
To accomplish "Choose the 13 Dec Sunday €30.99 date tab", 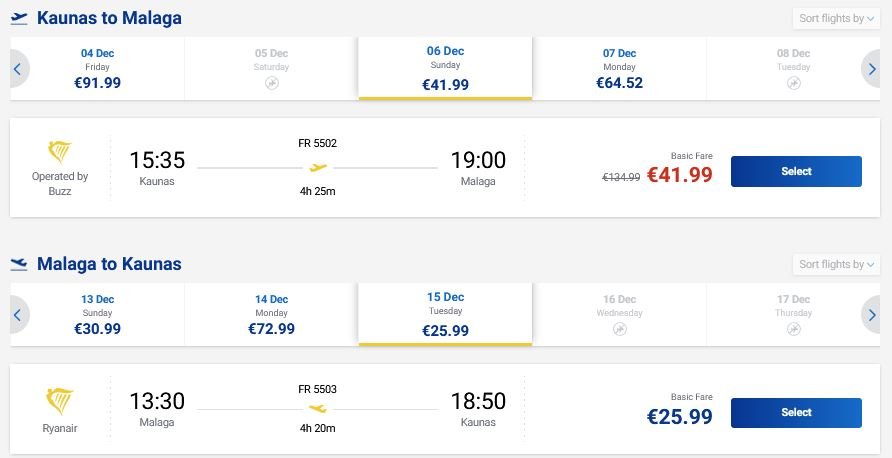I will 97,315.
